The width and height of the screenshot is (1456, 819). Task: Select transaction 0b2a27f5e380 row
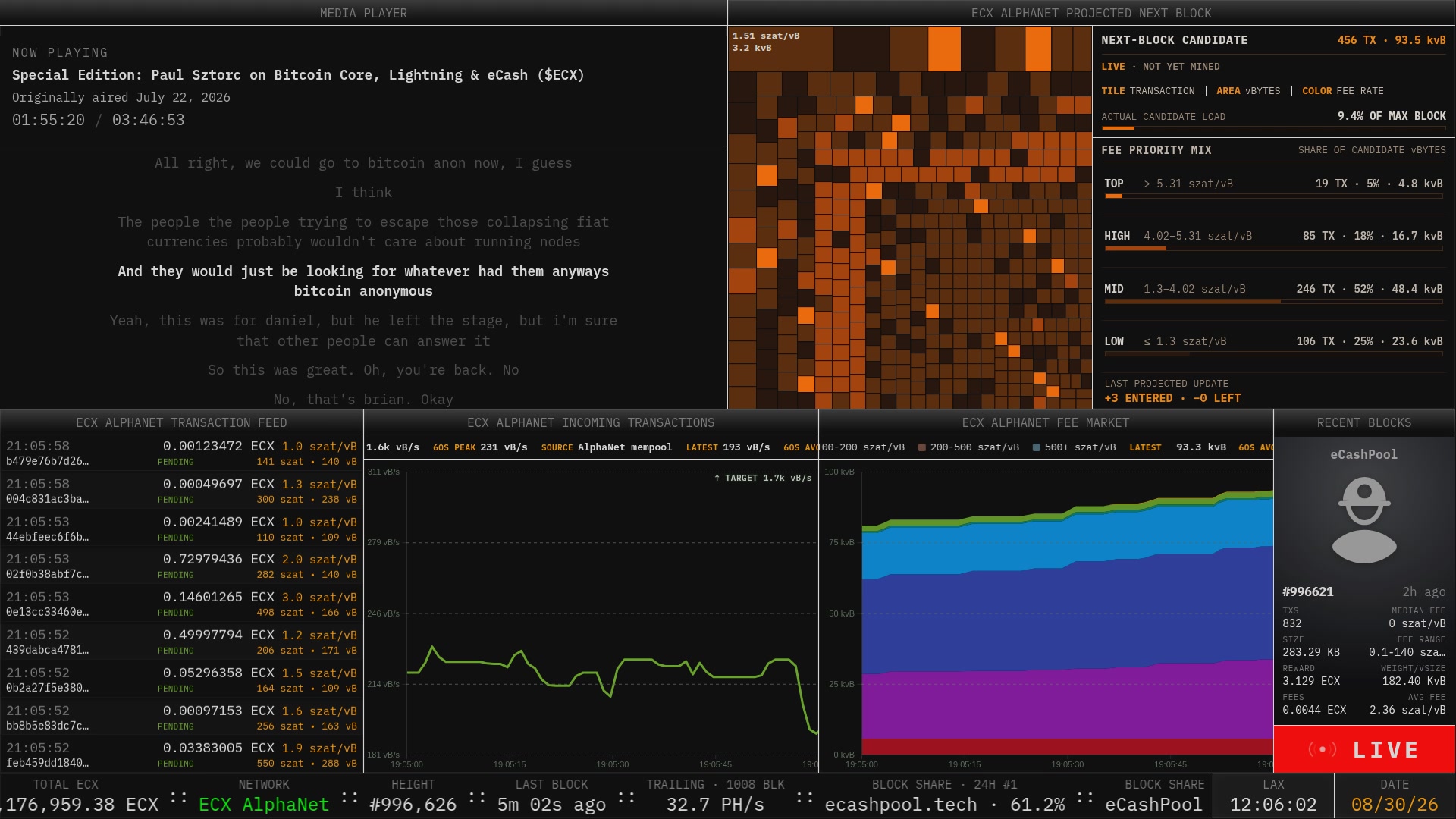click(x=182, y=679)
